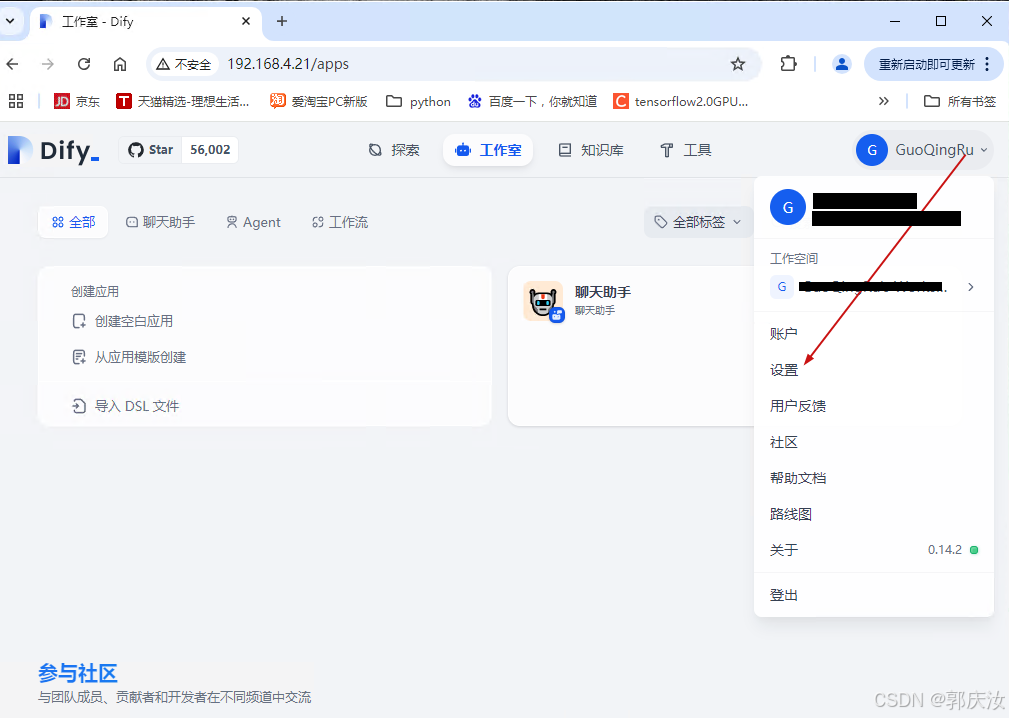Expand the workspace switcher chevron
The image size is (1009, 718).
pyautogui.click(x=969, y=287)
